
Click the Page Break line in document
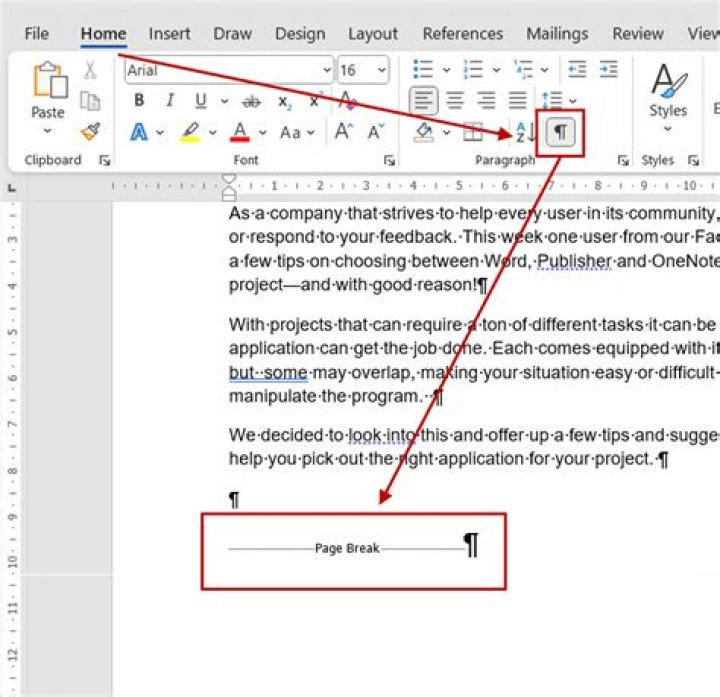(347, 548)
